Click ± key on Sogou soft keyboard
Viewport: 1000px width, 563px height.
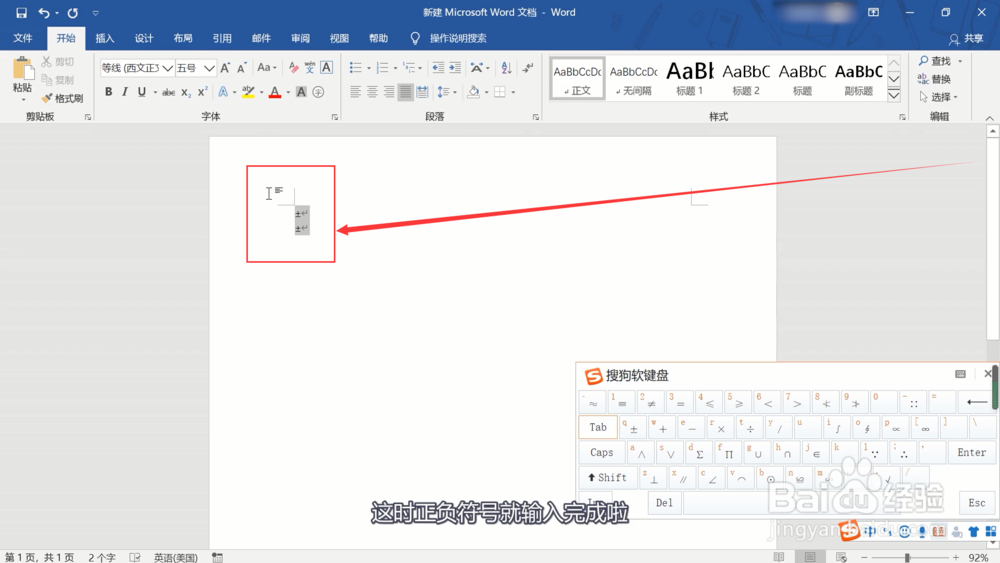[x=631, y=427]
